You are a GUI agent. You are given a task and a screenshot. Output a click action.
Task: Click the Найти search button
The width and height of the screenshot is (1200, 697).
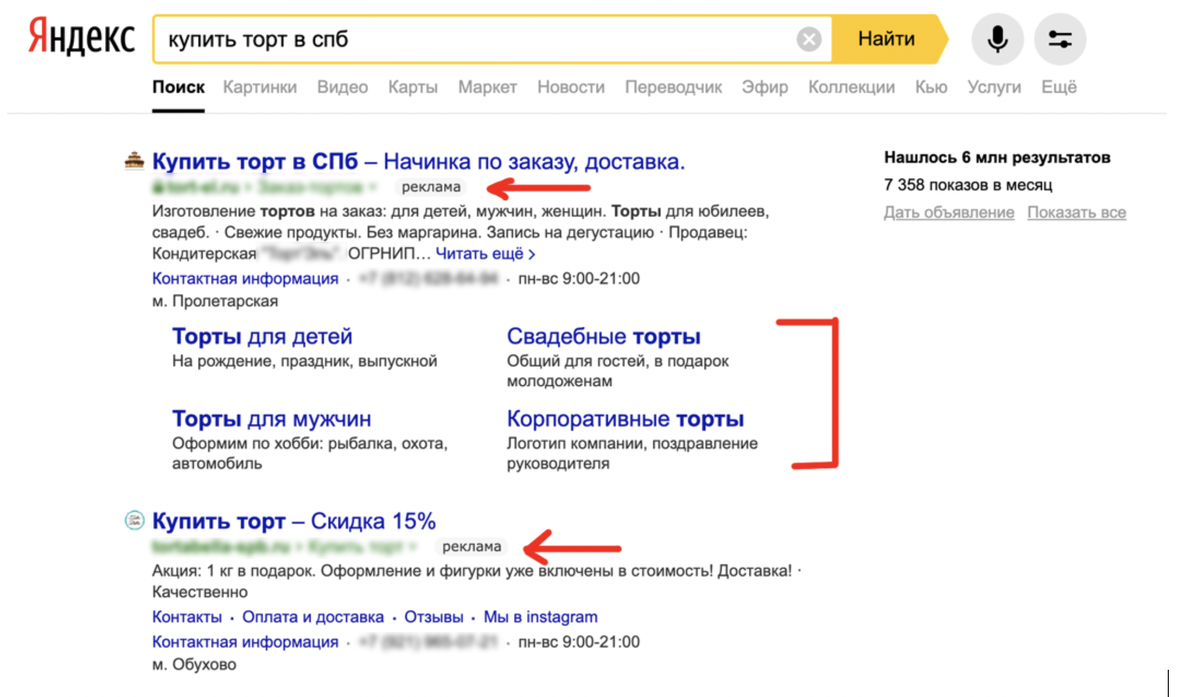[x=888, y=39]
